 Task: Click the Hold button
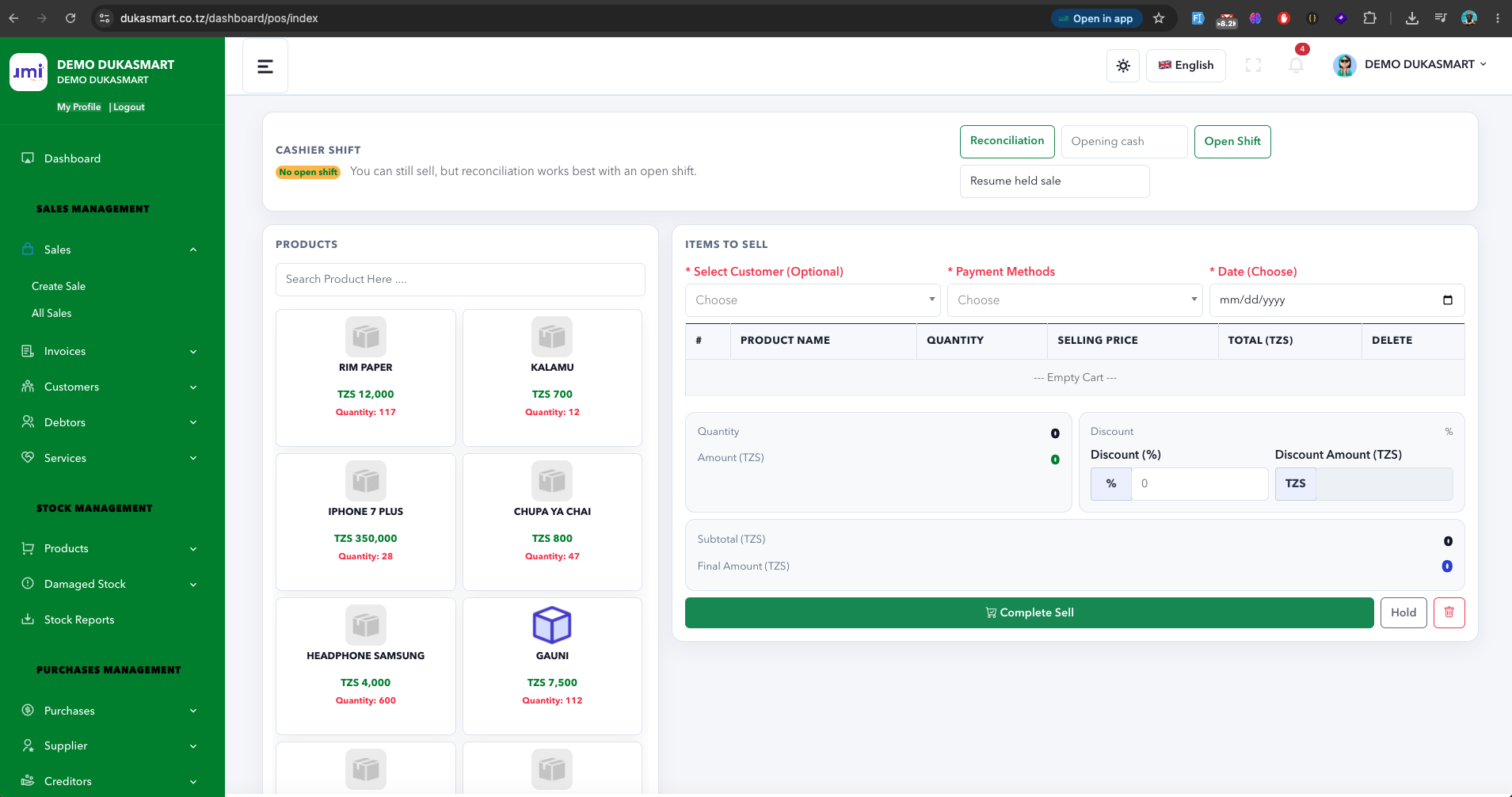click(x=1403, y=612)
